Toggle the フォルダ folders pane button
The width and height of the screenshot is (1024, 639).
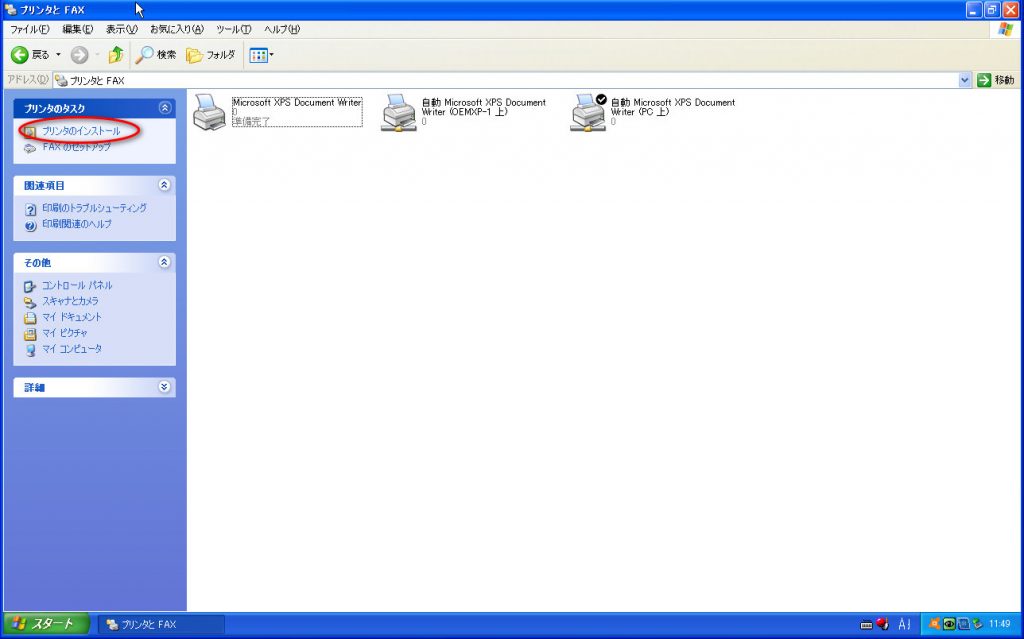point(211,55)
